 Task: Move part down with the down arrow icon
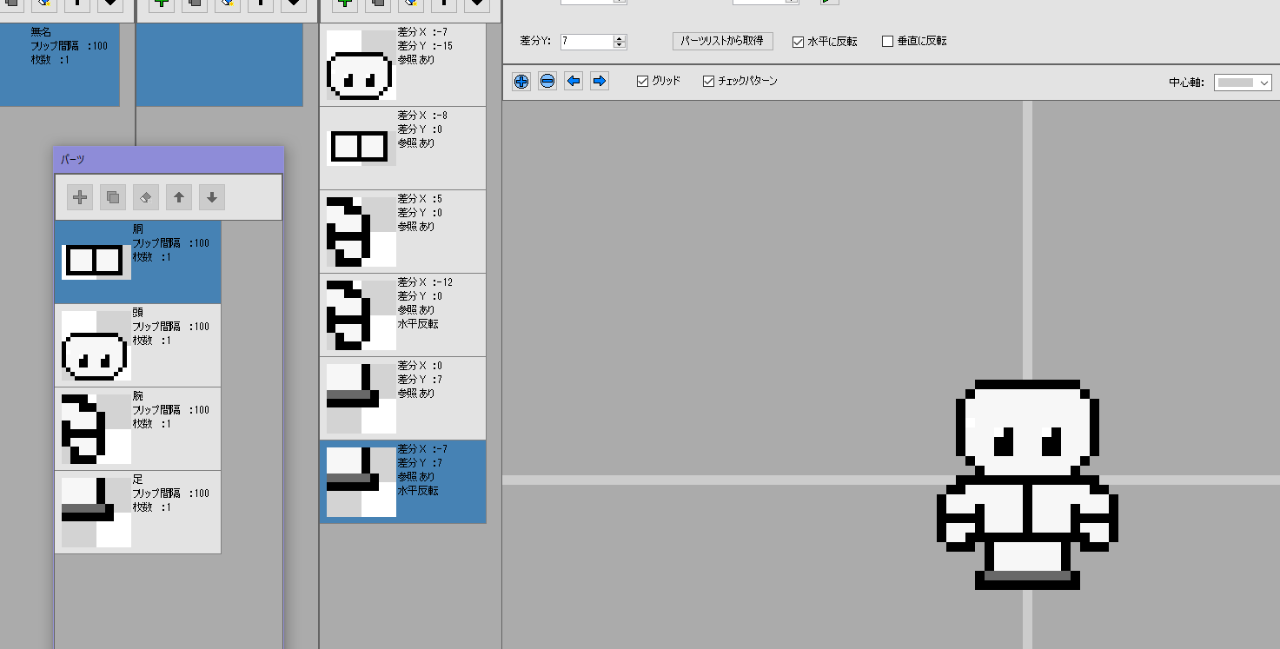pos(212,198)
